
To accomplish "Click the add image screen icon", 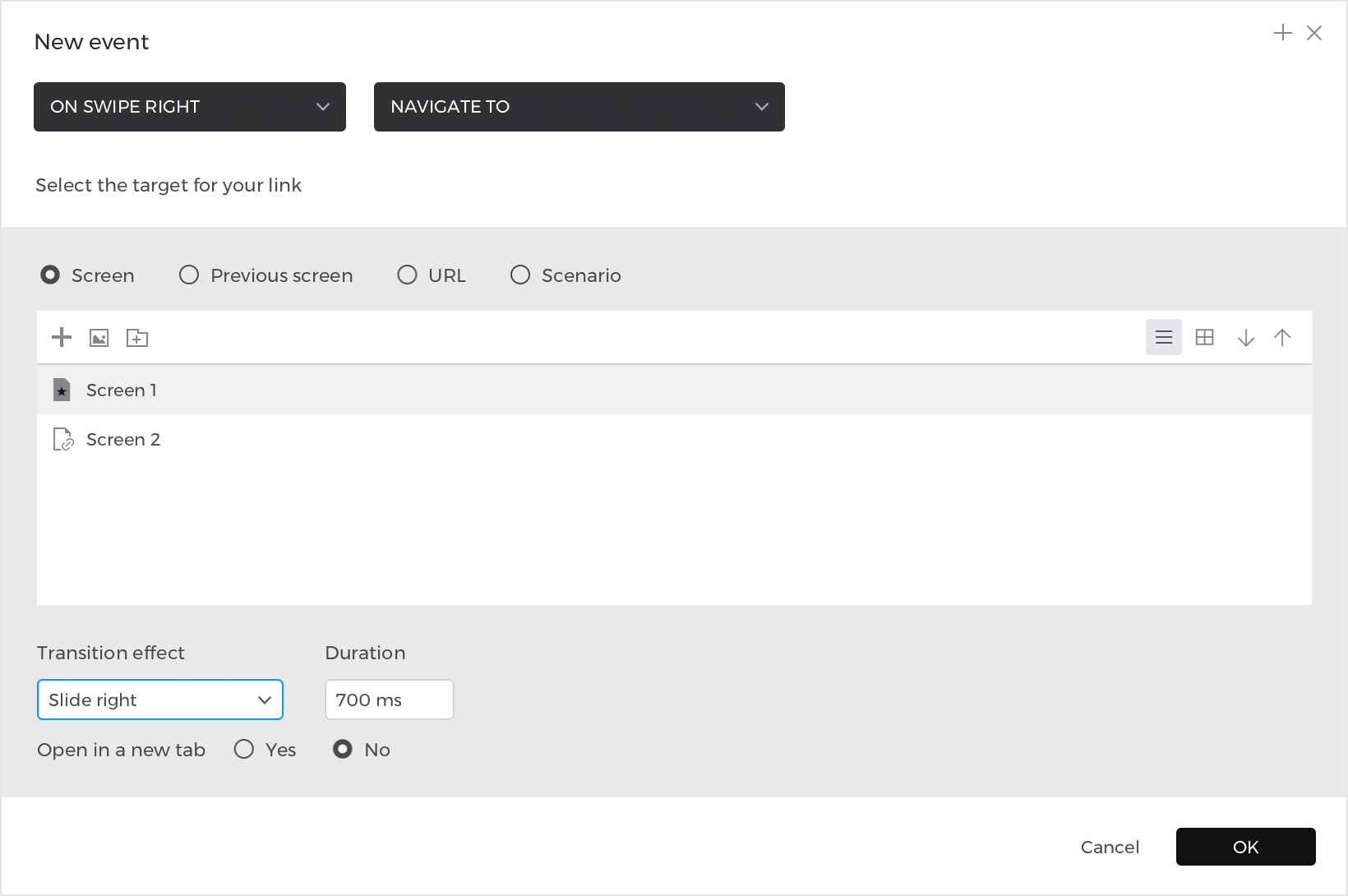I will coord(99,338).
